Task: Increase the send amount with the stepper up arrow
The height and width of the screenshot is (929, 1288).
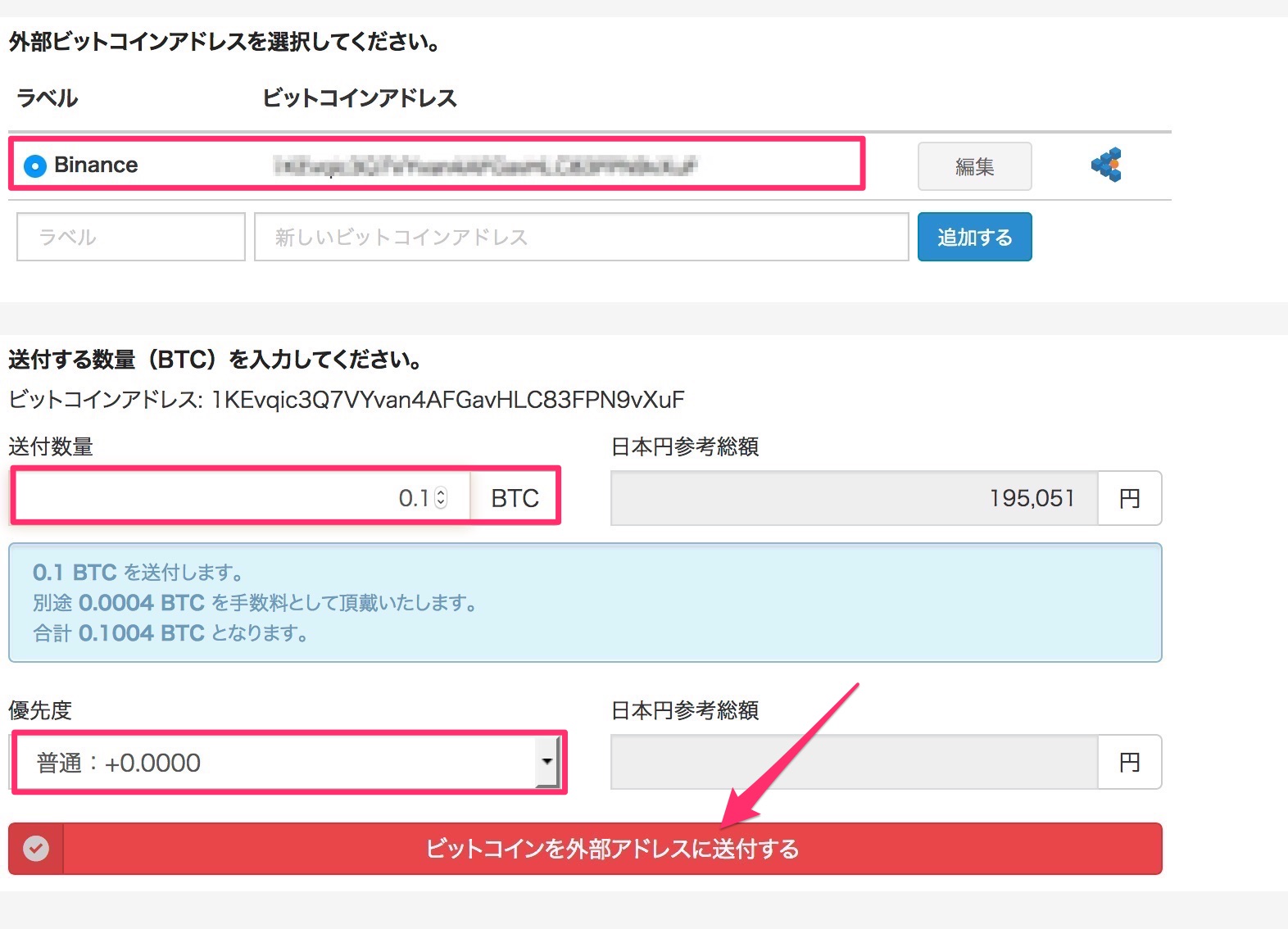Action: click(442, 492)
